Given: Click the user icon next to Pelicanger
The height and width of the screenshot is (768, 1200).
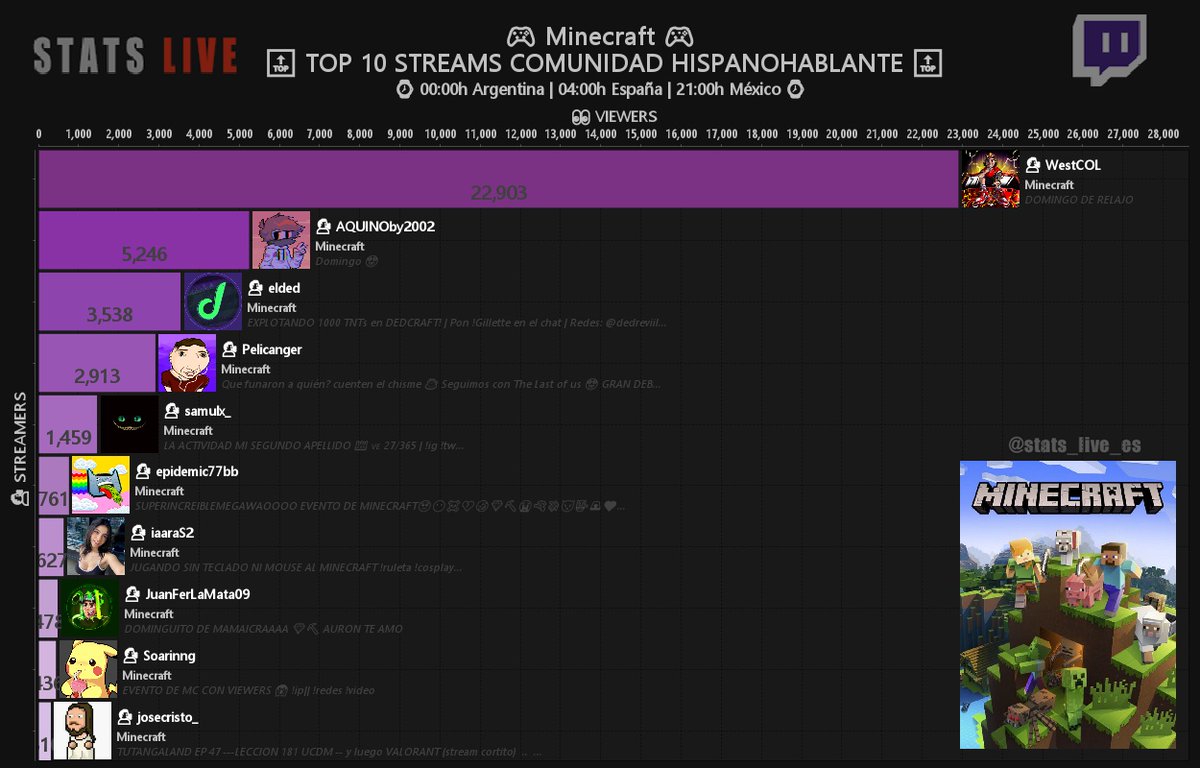Looking at the screenshot, I should 229,349.
